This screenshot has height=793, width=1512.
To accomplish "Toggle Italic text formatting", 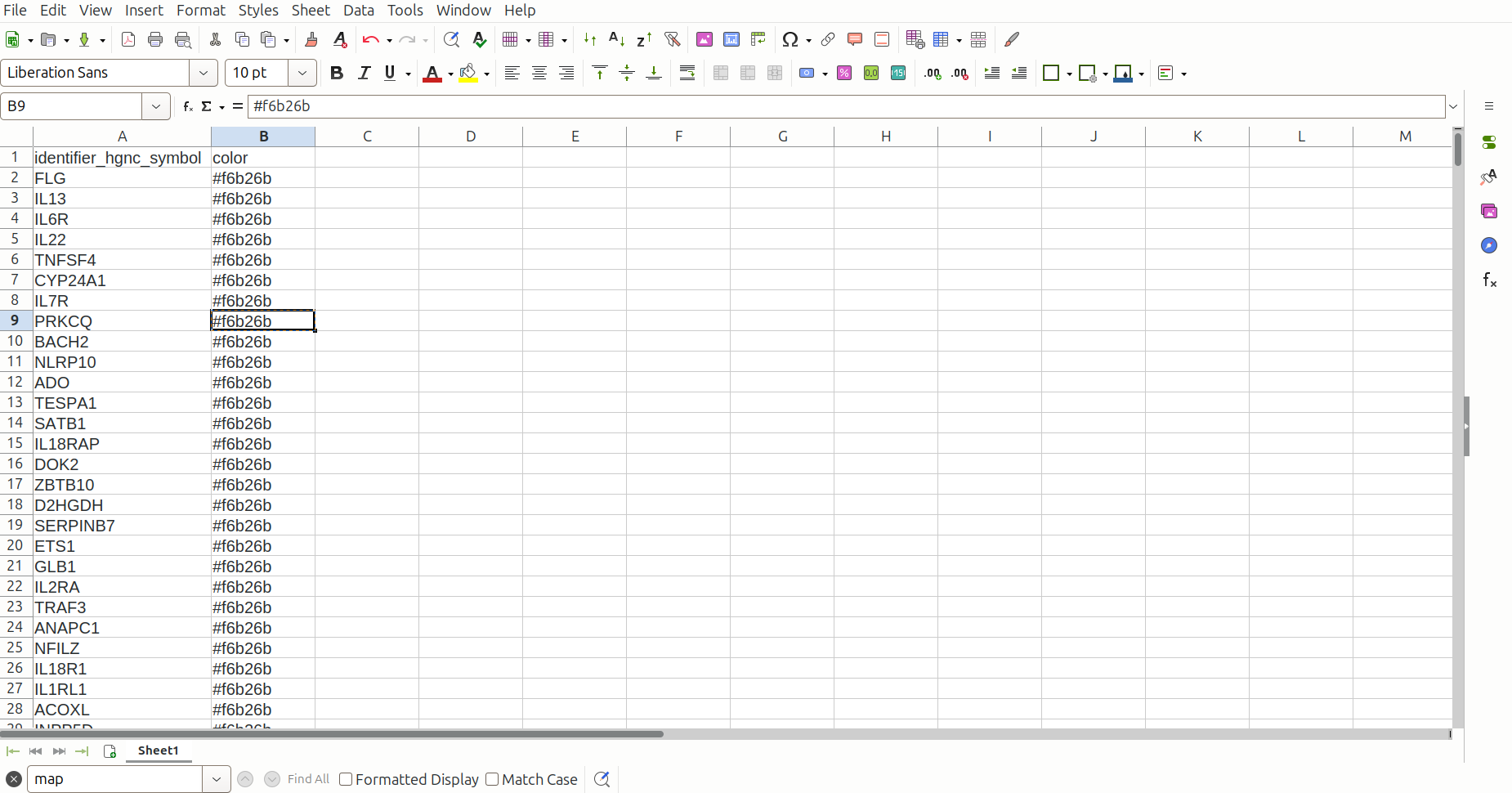I will click(364, 74).
